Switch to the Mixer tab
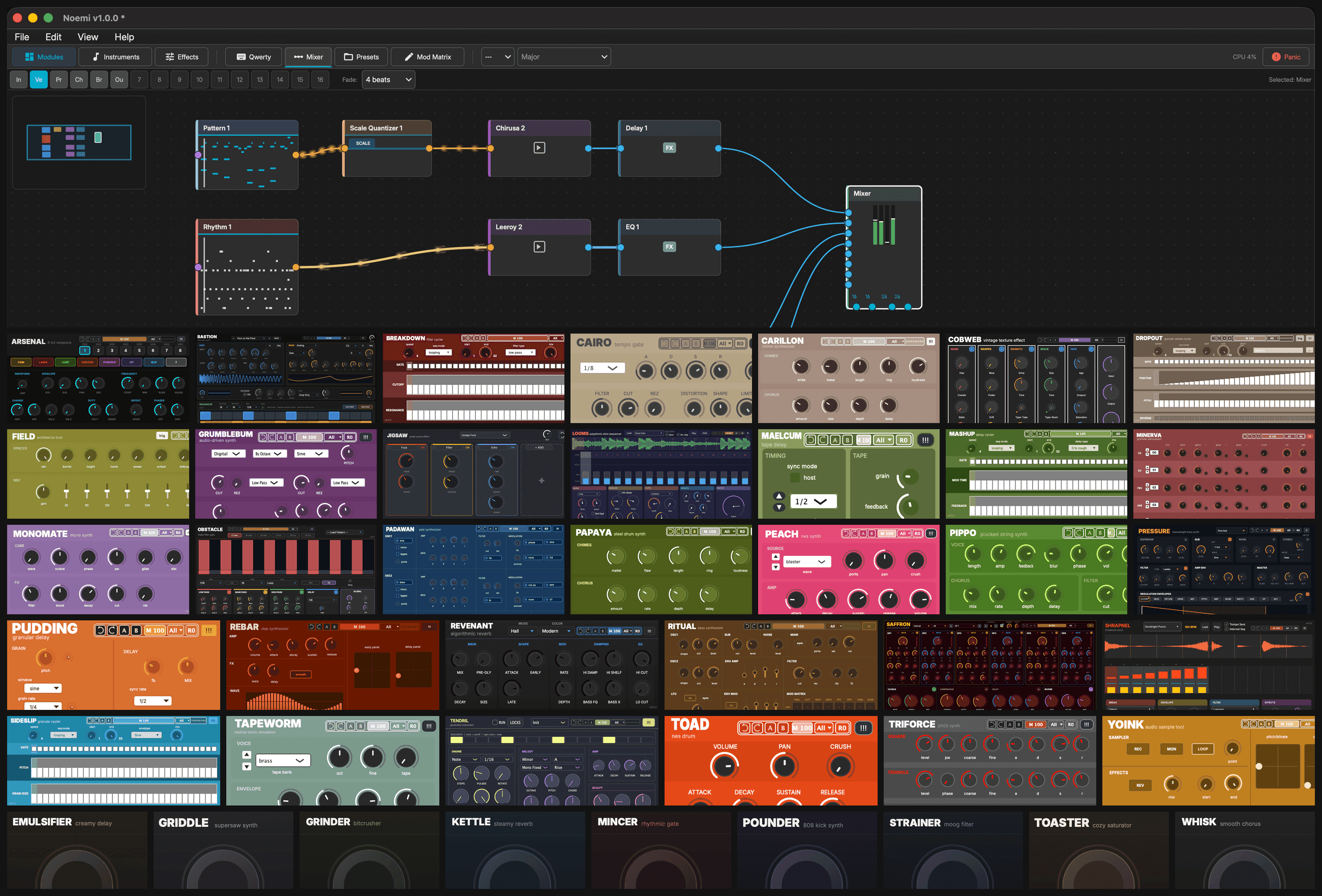 point(308,57)
